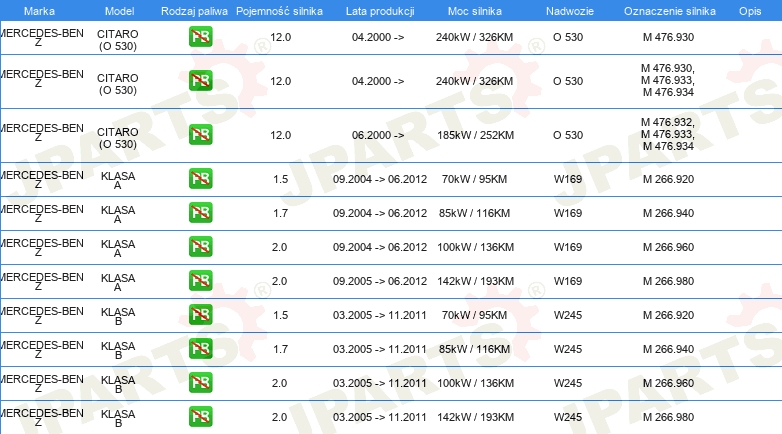
Task: Select the 06.2000 -> production date cell
Action: [x=378, y=135]
